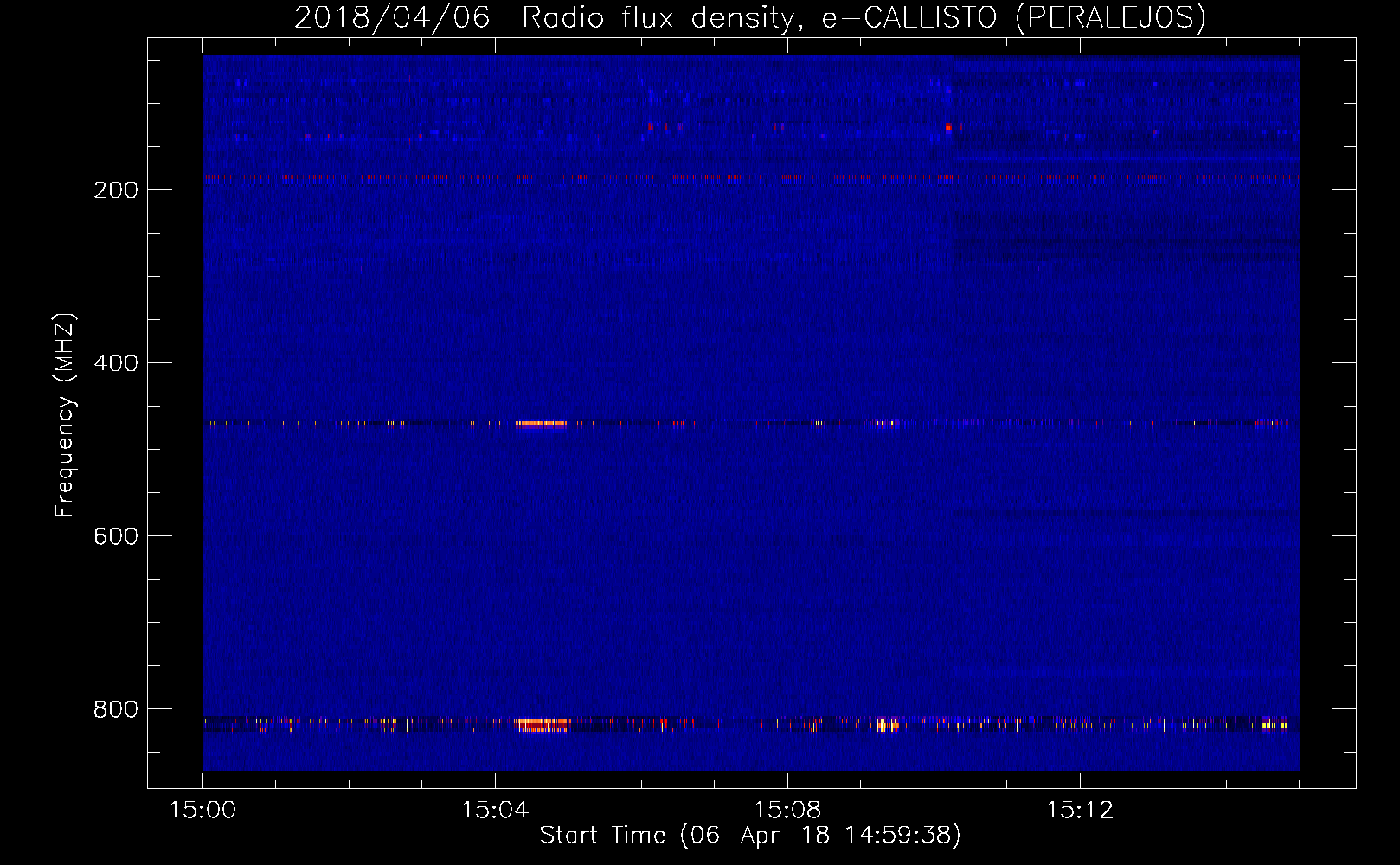Click the 15:08 time tick label
The width and height of the screenshot is (1400, 865).
787,811
